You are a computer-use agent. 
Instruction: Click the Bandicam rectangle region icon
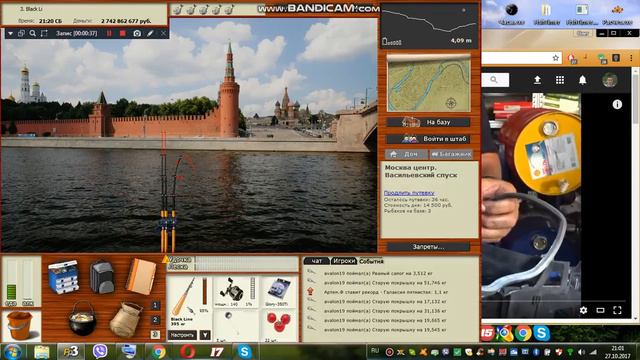click(x=44, y=33)
